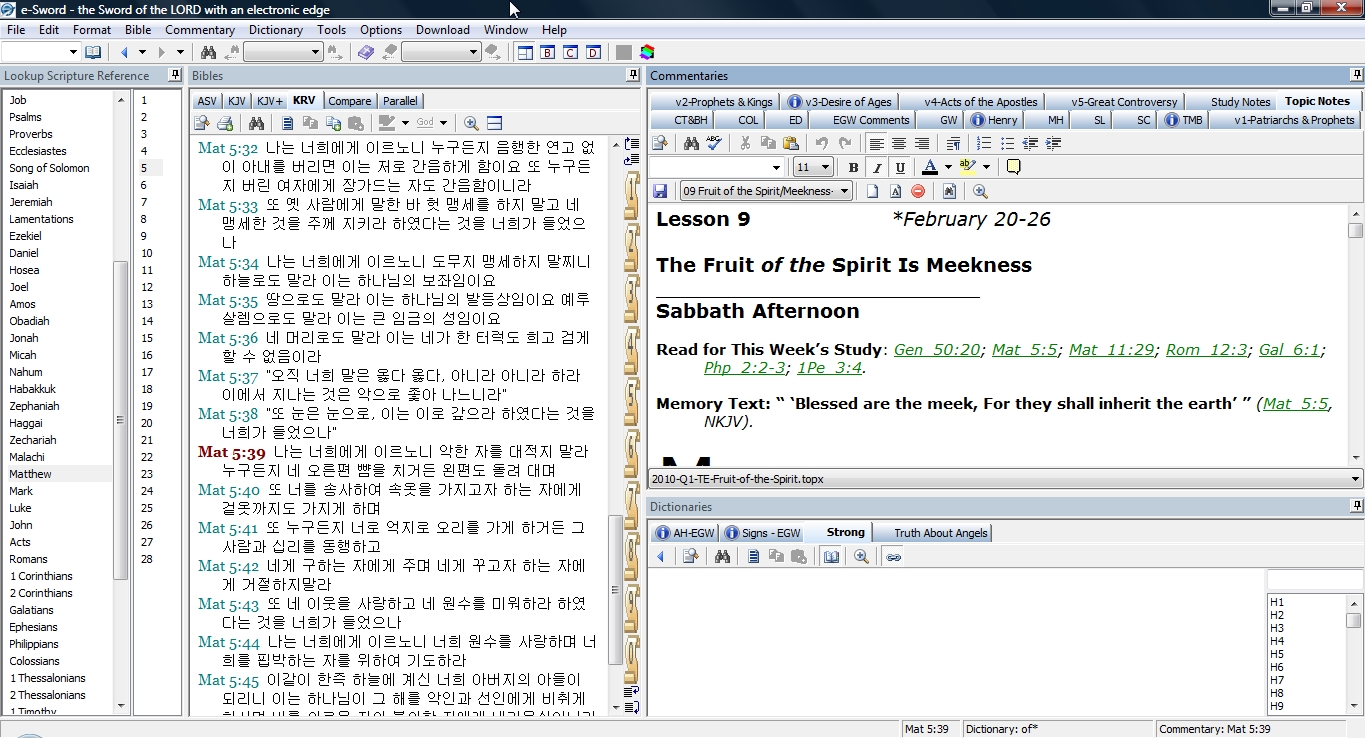The image size is (1365, 738).
Task: Switch to the Parallel Bible tab
Action: 400,101
